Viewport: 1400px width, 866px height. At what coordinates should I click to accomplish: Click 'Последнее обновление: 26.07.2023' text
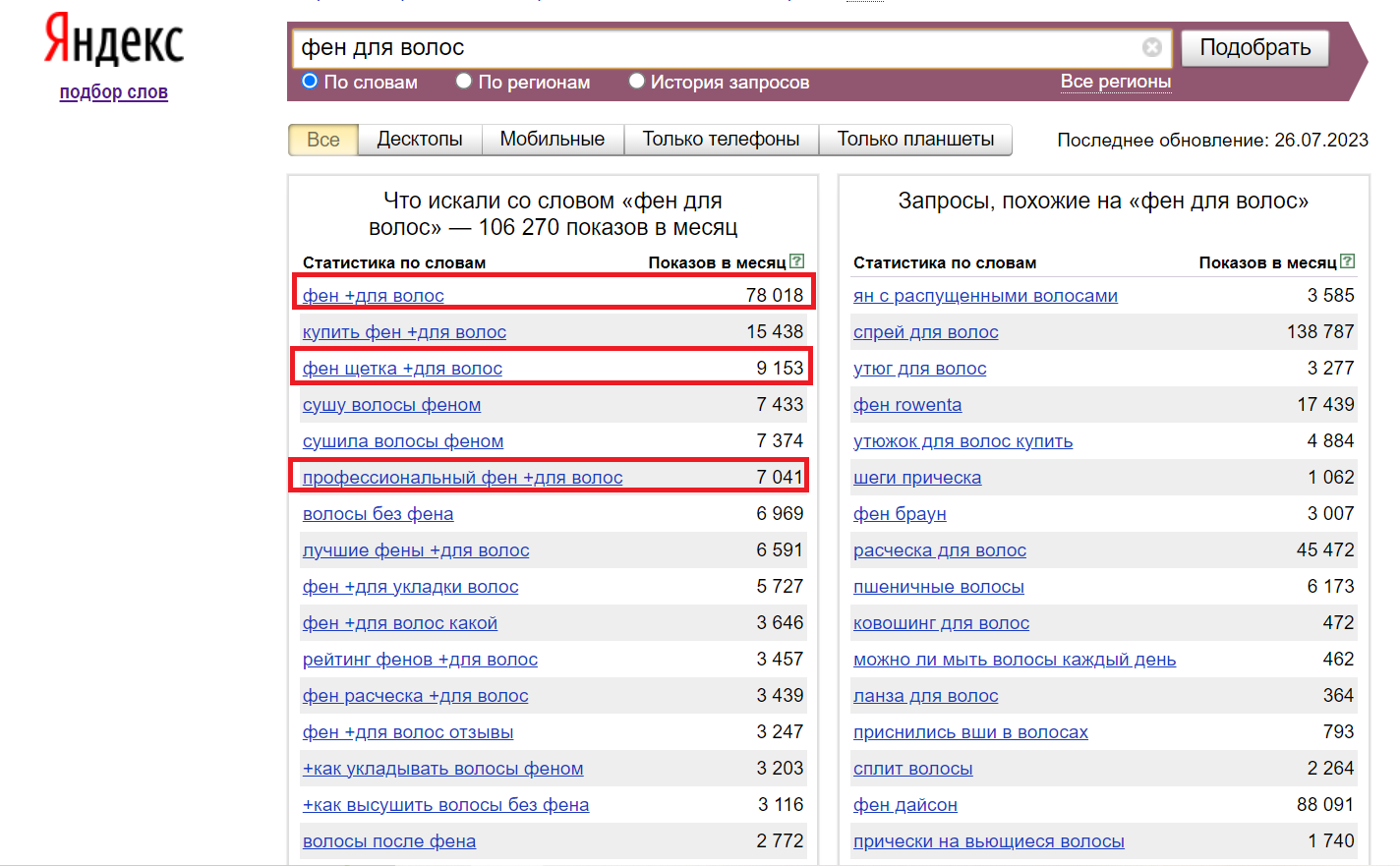pos(1212,140)
